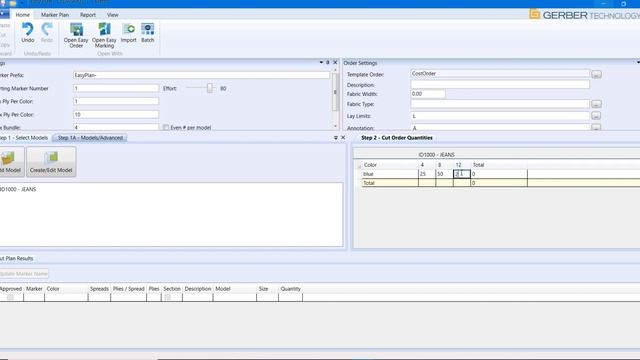Viewport: 640px width, 360px height.
Task: Open settings panel options dropdown arrow
Action: [321, 62]
